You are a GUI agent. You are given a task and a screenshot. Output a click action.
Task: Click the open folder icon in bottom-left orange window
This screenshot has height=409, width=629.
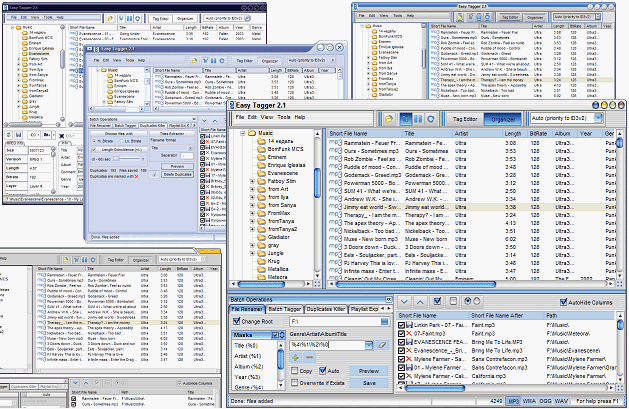(x=66, y=260)
